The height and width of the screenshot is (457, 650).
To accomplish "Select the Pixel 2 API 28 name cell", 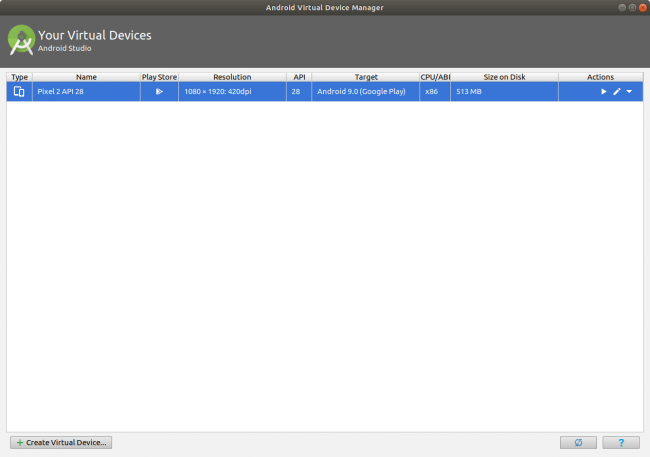I will click(86, 91).
